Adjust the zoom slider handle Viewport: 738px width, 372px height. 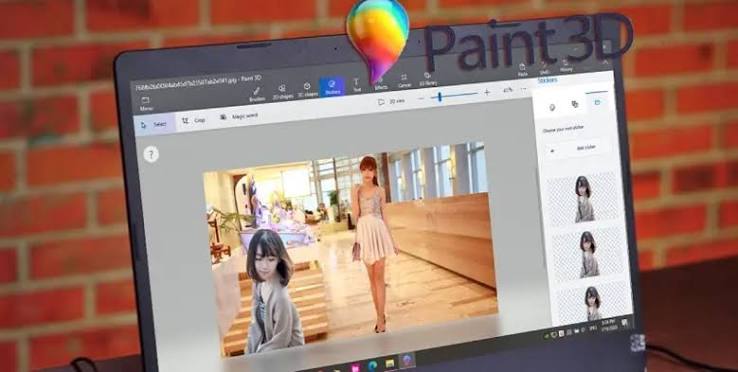coord(440,97)
